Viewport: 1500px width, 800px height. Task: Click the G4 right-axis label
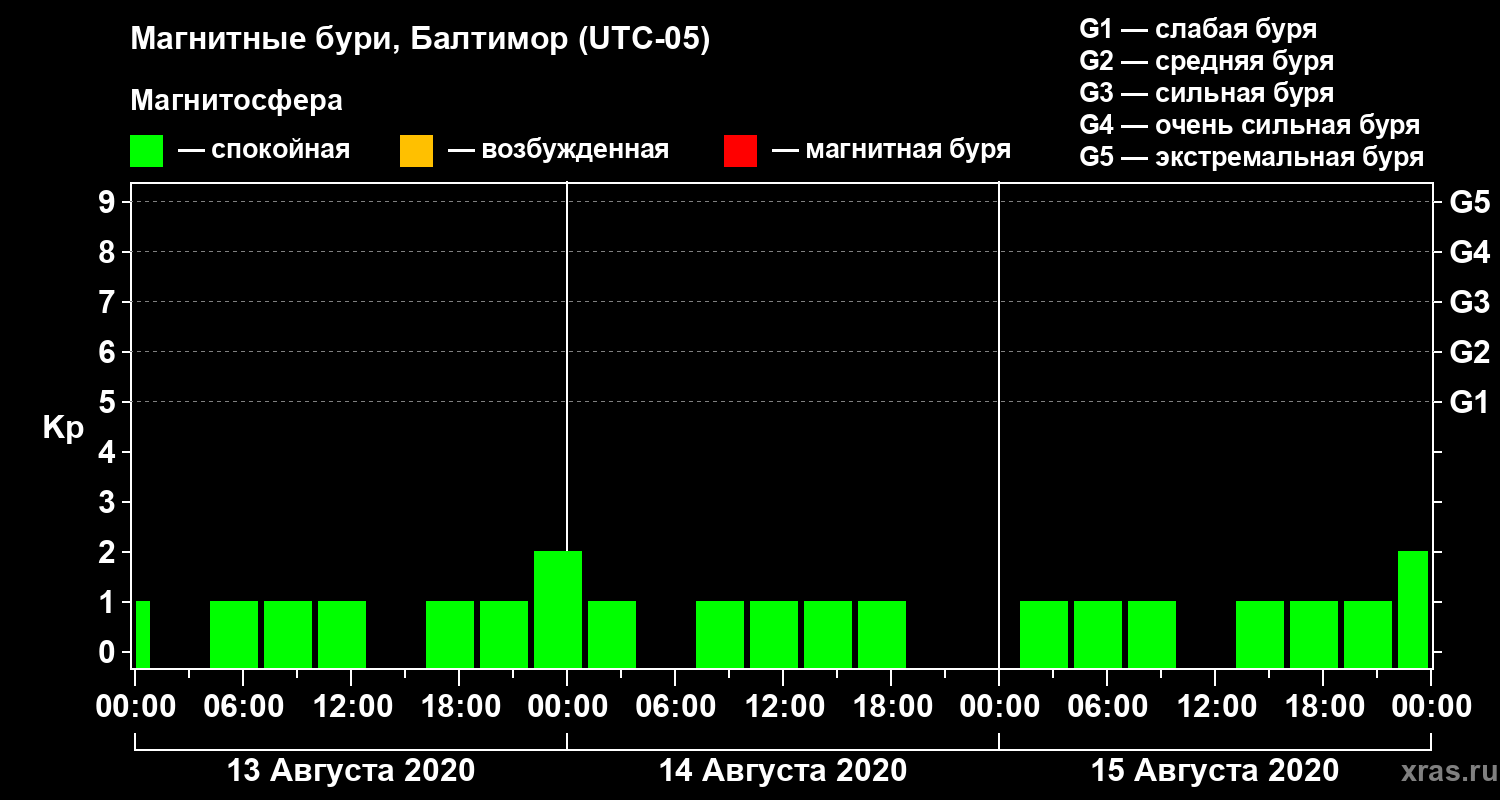click(x=1469, y=253)
